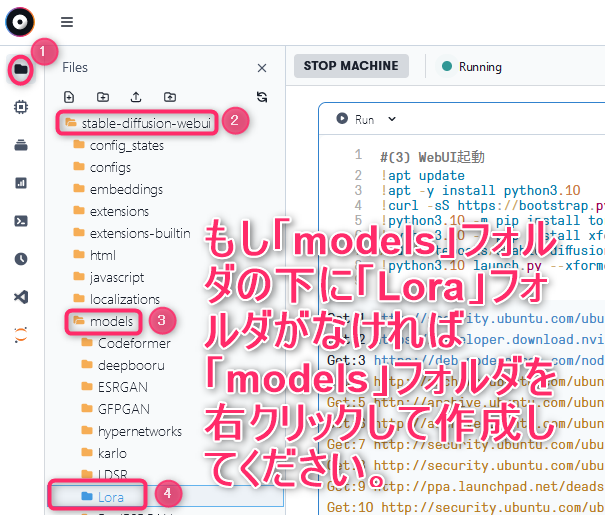Open the config_states folder
The height and width of the screenshot is (515, 605).
tap(119, 145)
